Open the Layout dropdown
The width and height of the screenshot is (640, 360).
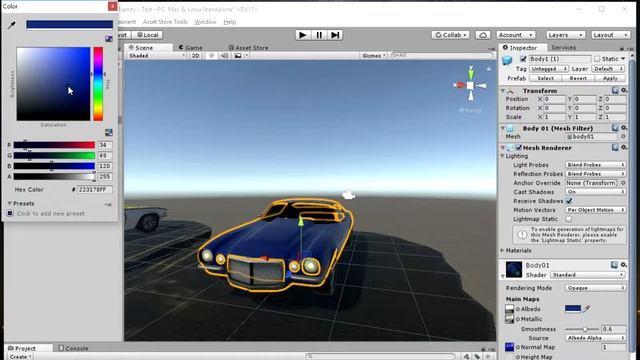[x=610, y=35]
